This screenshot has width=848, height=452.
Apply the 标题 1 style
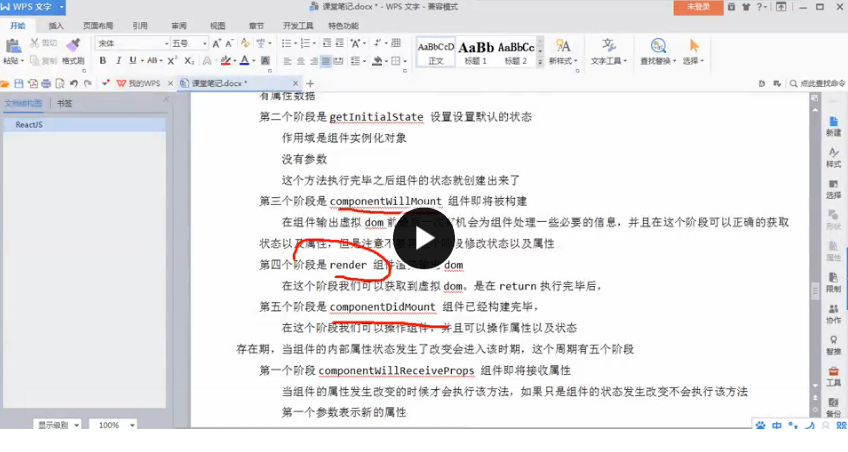(x=476, y=52)
